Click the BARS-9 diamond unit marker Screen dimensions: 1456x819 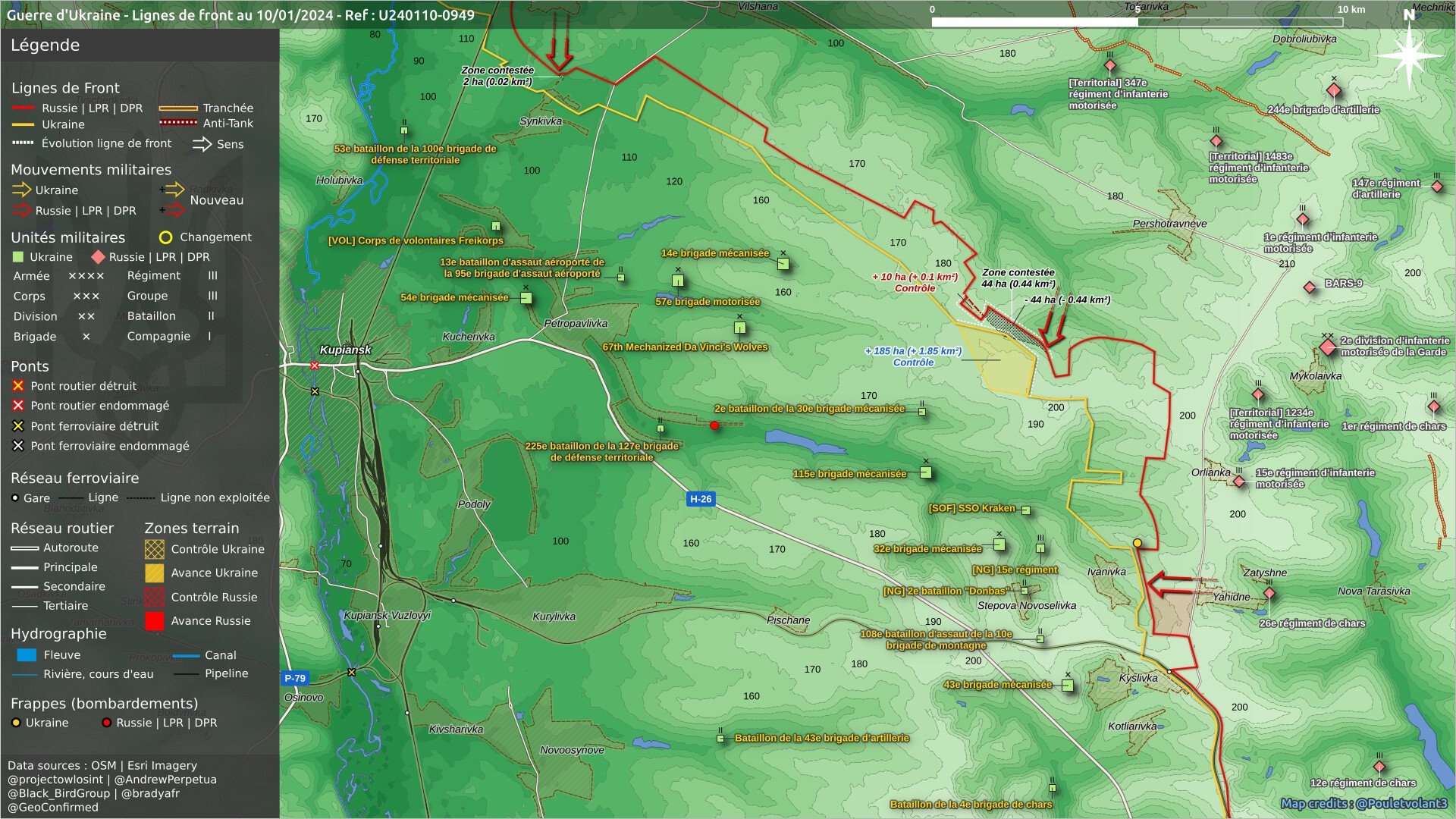[x=1310, y=287]
